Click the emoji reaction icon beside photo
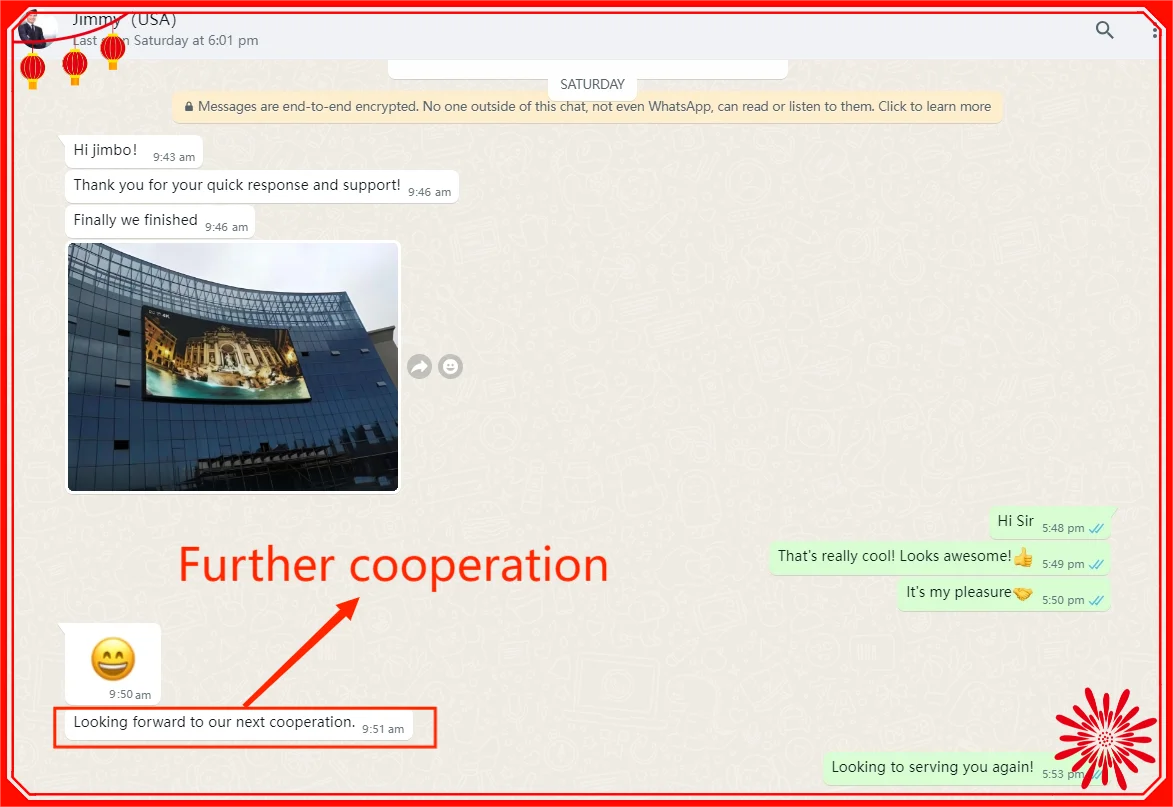 451,367
